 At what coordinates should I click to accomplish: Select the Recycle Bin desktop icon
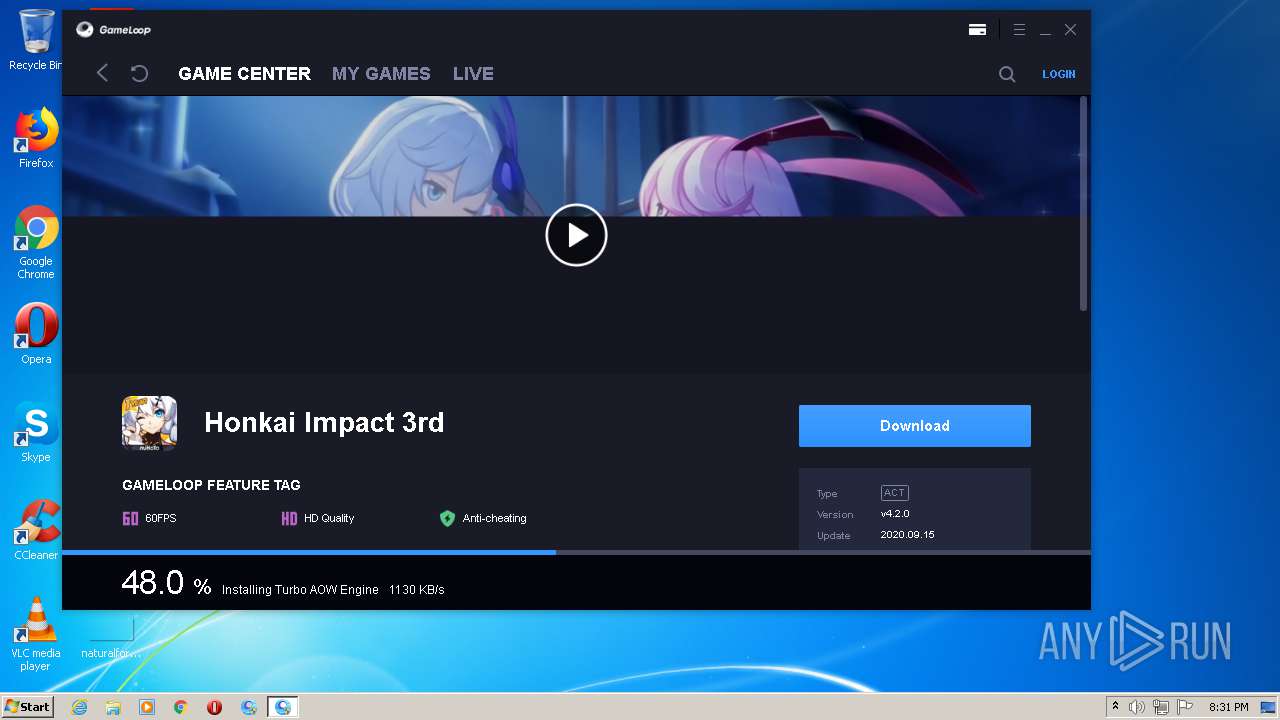(36, 40)
